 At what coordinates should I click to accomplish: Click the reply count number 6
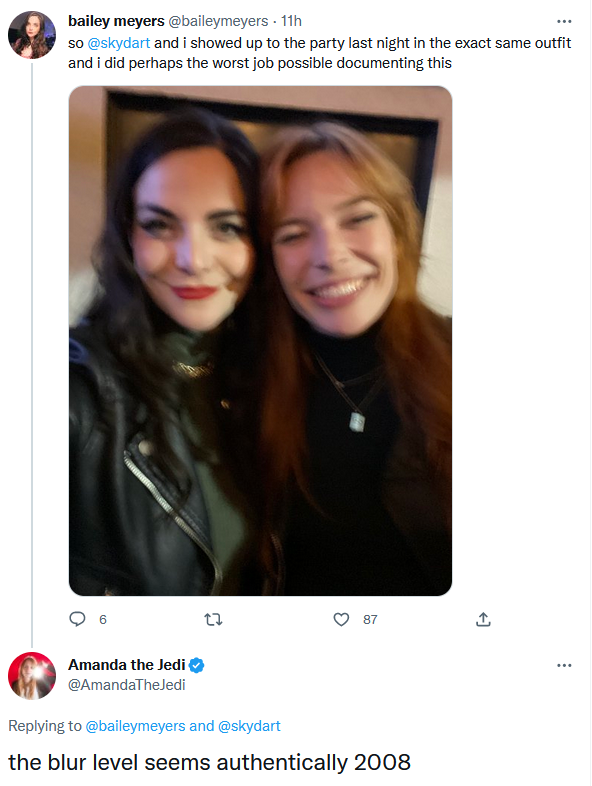[x=103, y=620]
